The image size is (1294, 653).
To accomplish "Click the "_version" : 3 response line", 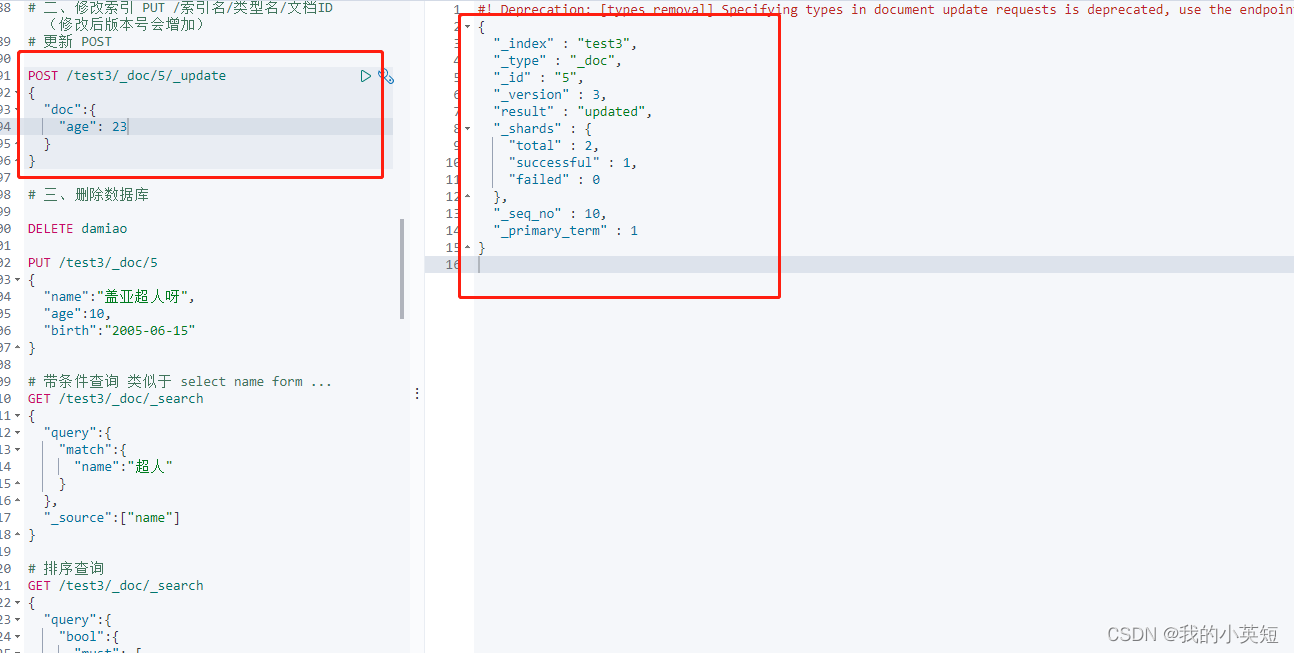I will click(550, 95).
